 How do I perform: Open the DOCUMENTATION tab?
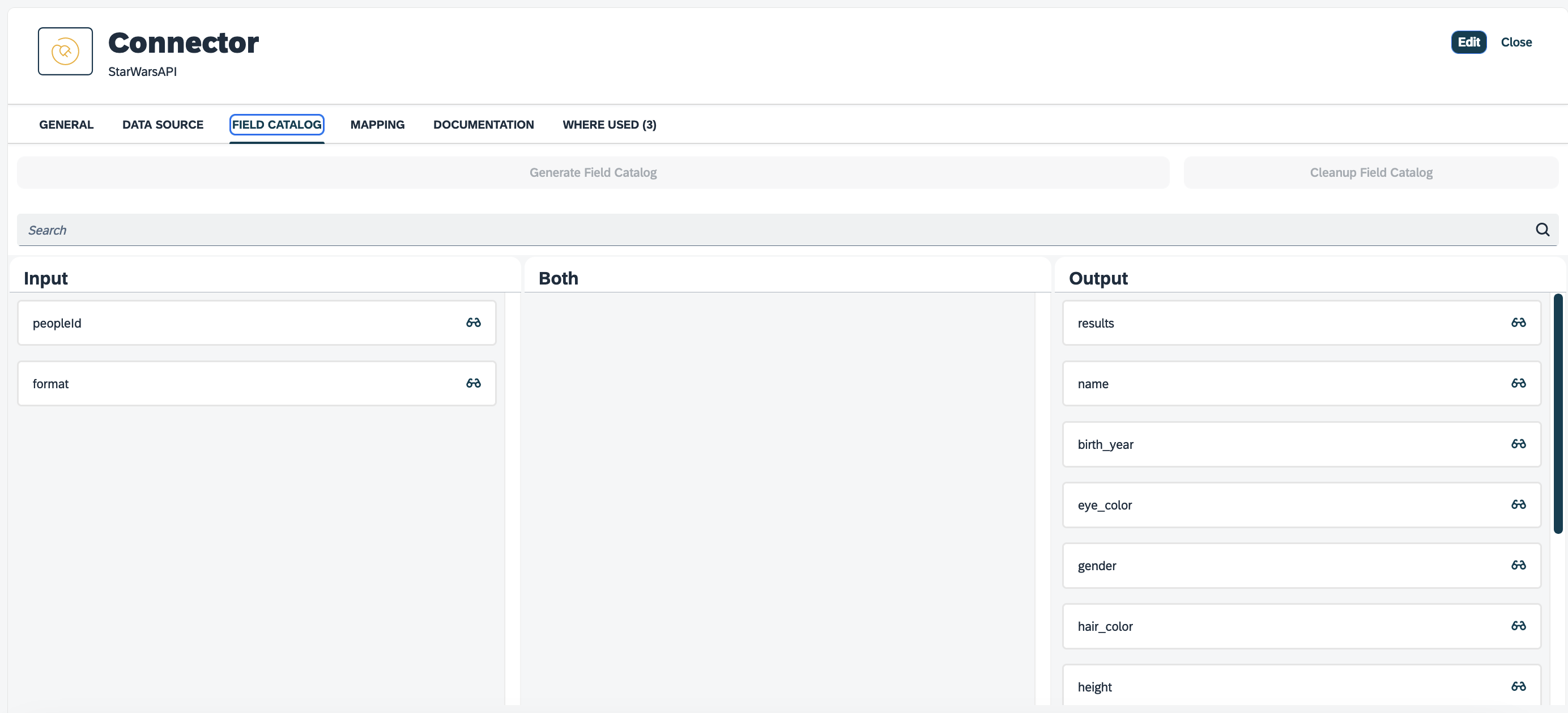(483, 125)
